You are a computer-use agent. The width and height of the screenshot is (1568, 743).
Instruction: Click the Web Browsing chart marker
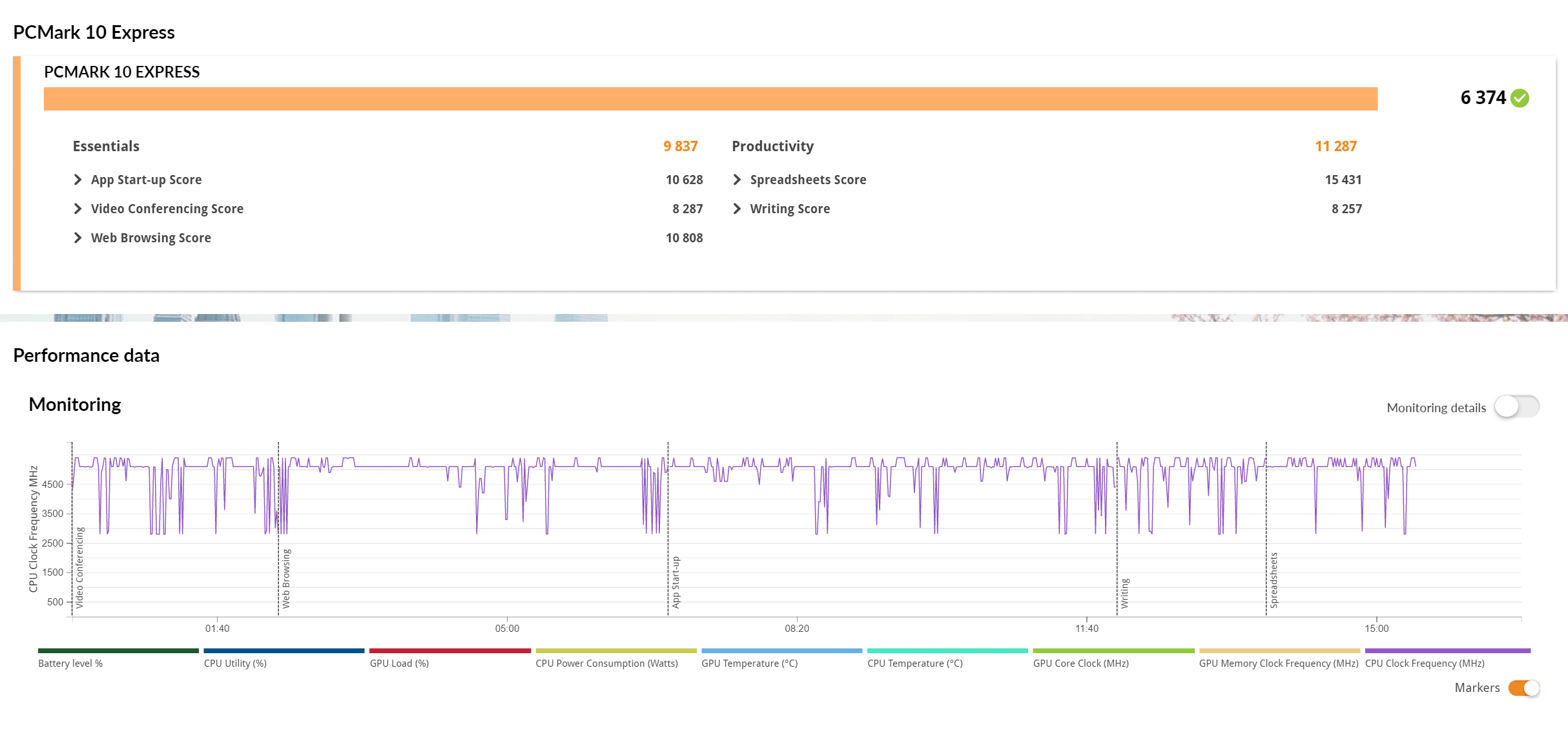[286, 579]
